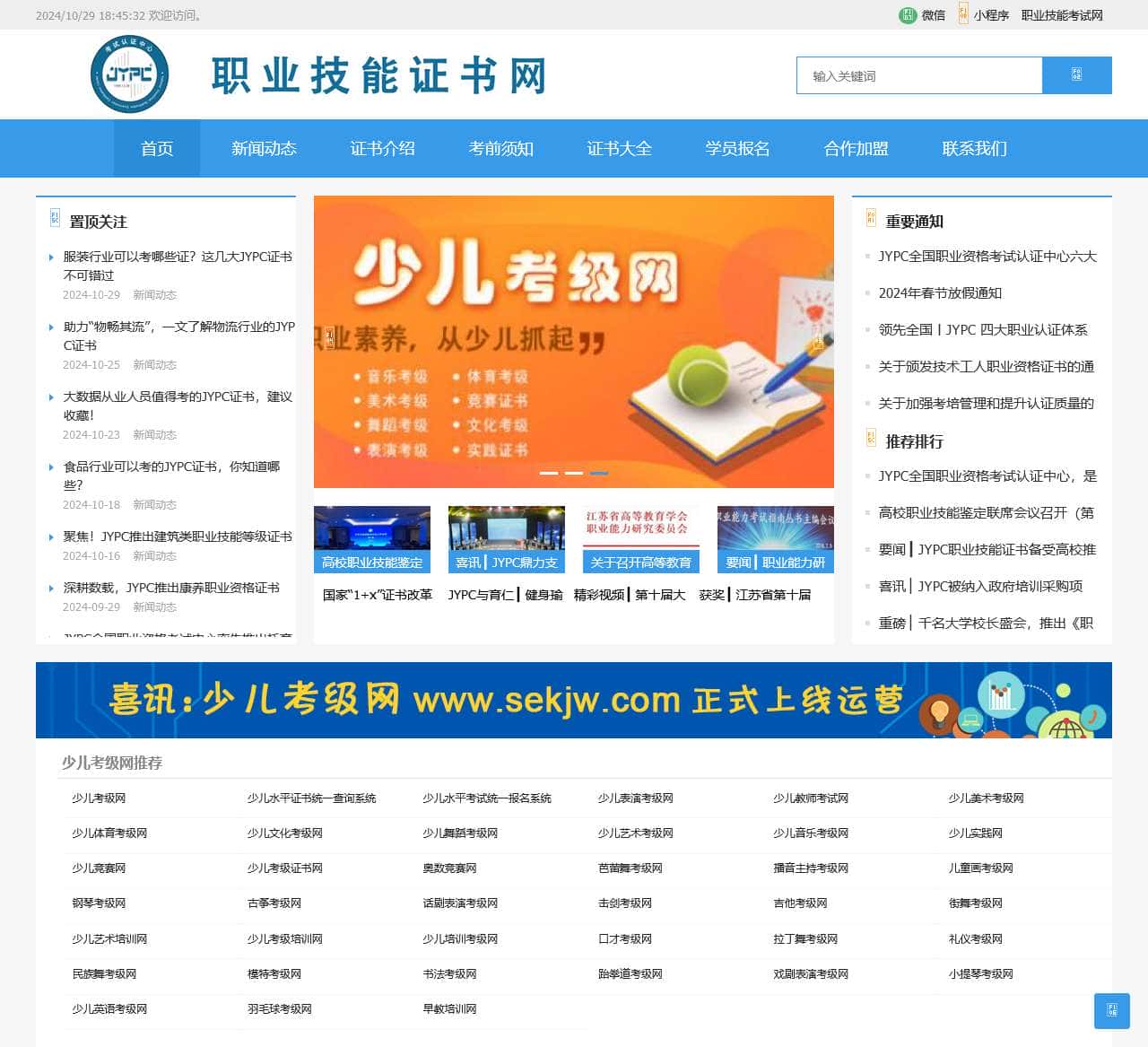This screenshot has height=1047, width=1148.
Task: Open the 精彩视频┃第十届大 link
Action: [630, 595]
